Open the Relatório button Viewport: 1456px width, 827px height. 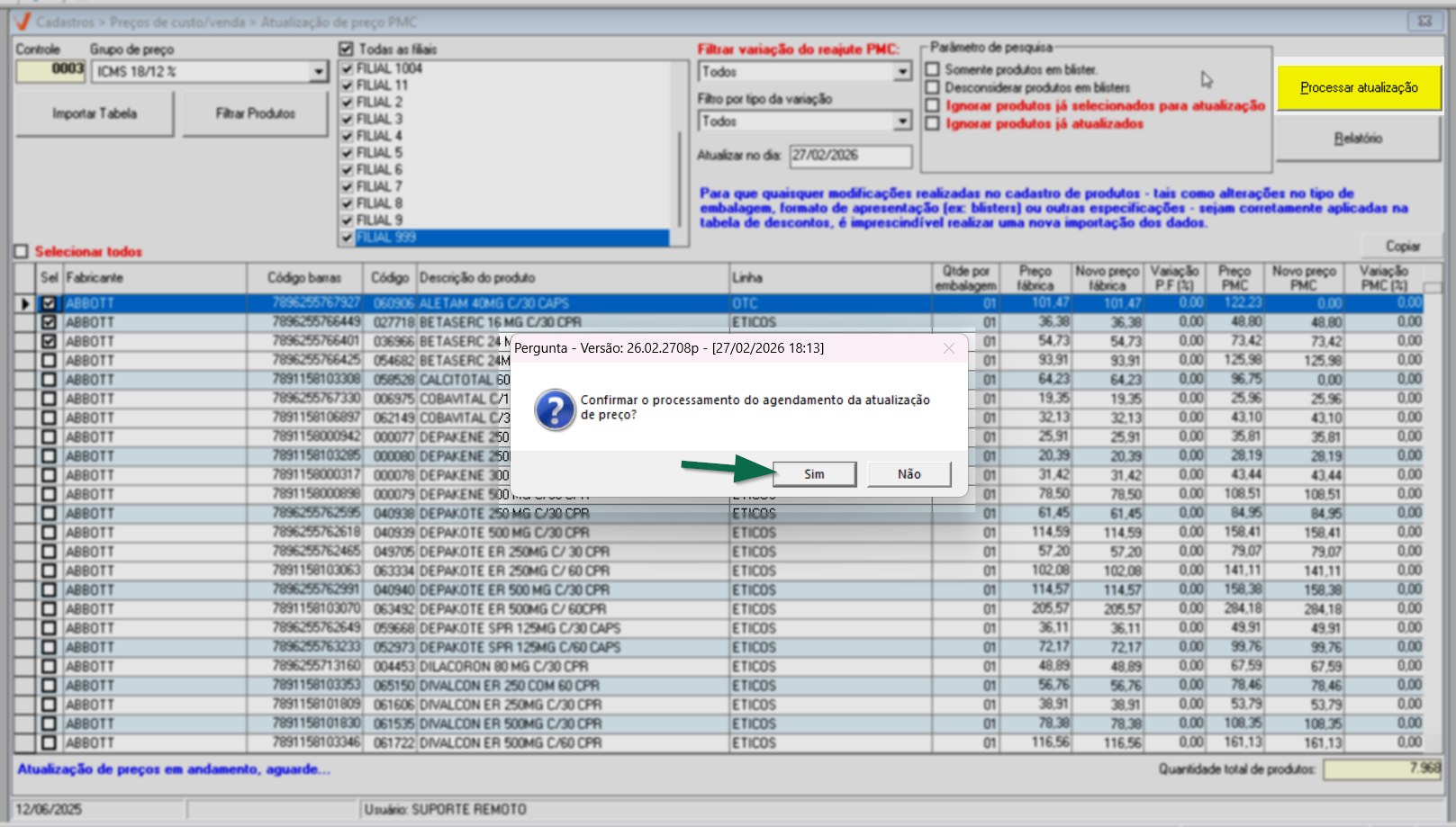1358,139
